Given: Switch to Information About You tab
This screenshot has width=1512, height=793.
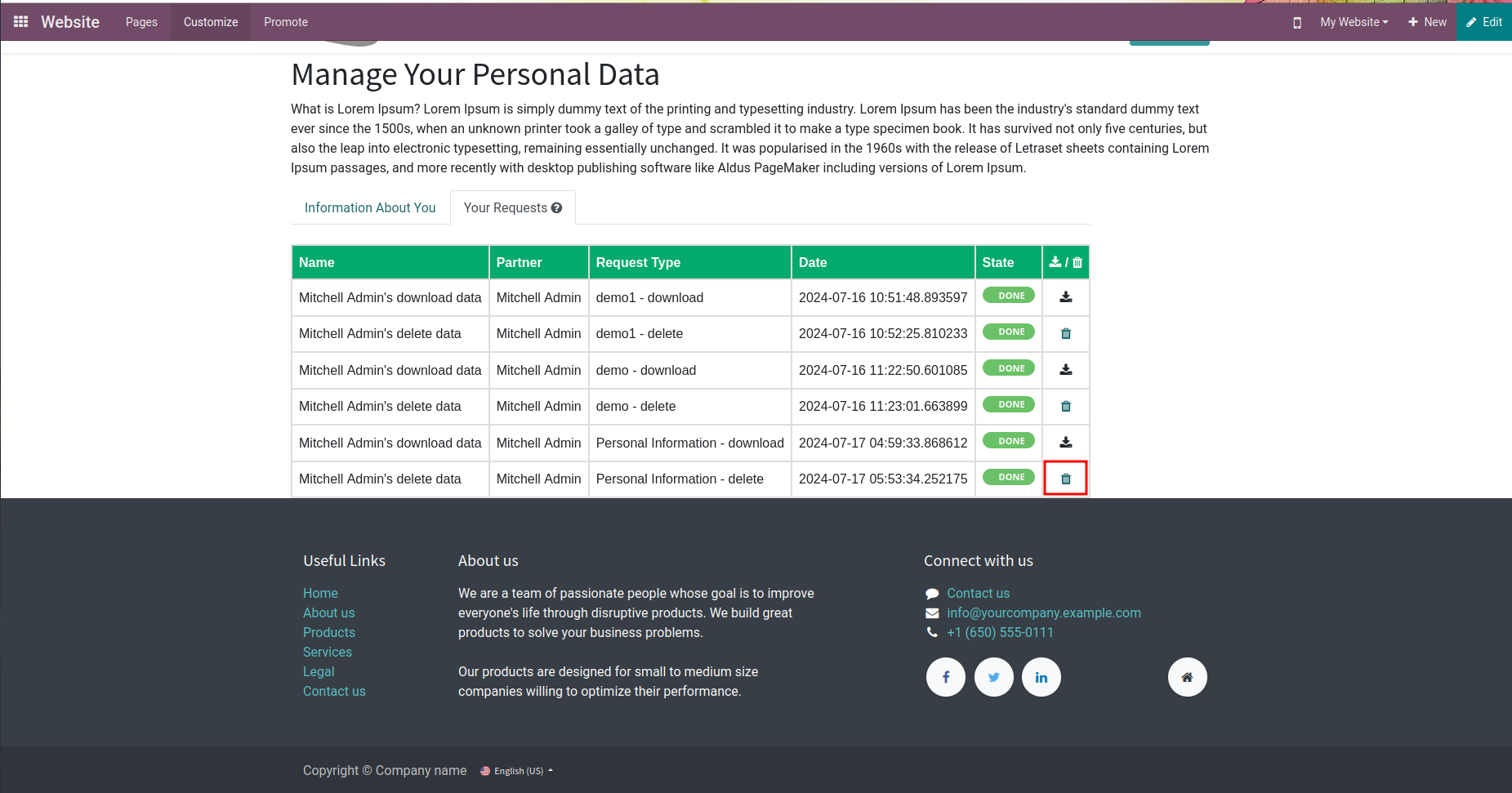Looking at the screenshot, I should click(370, 208).
